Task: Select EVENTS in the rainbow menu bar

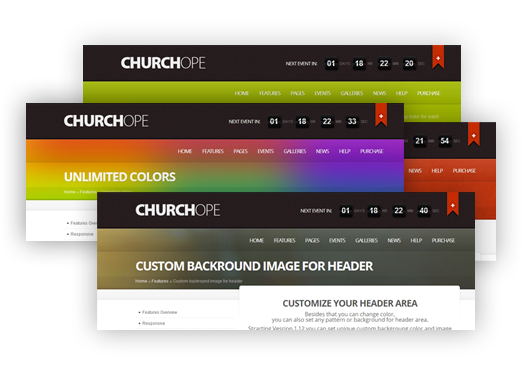Action: (266, 151)
